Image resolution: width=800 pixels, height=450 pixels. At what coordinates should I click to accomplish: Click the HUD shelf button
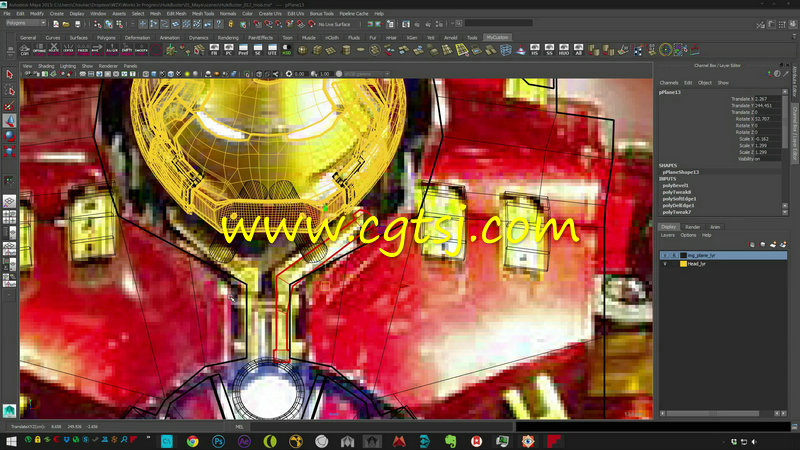pos(564,50)
